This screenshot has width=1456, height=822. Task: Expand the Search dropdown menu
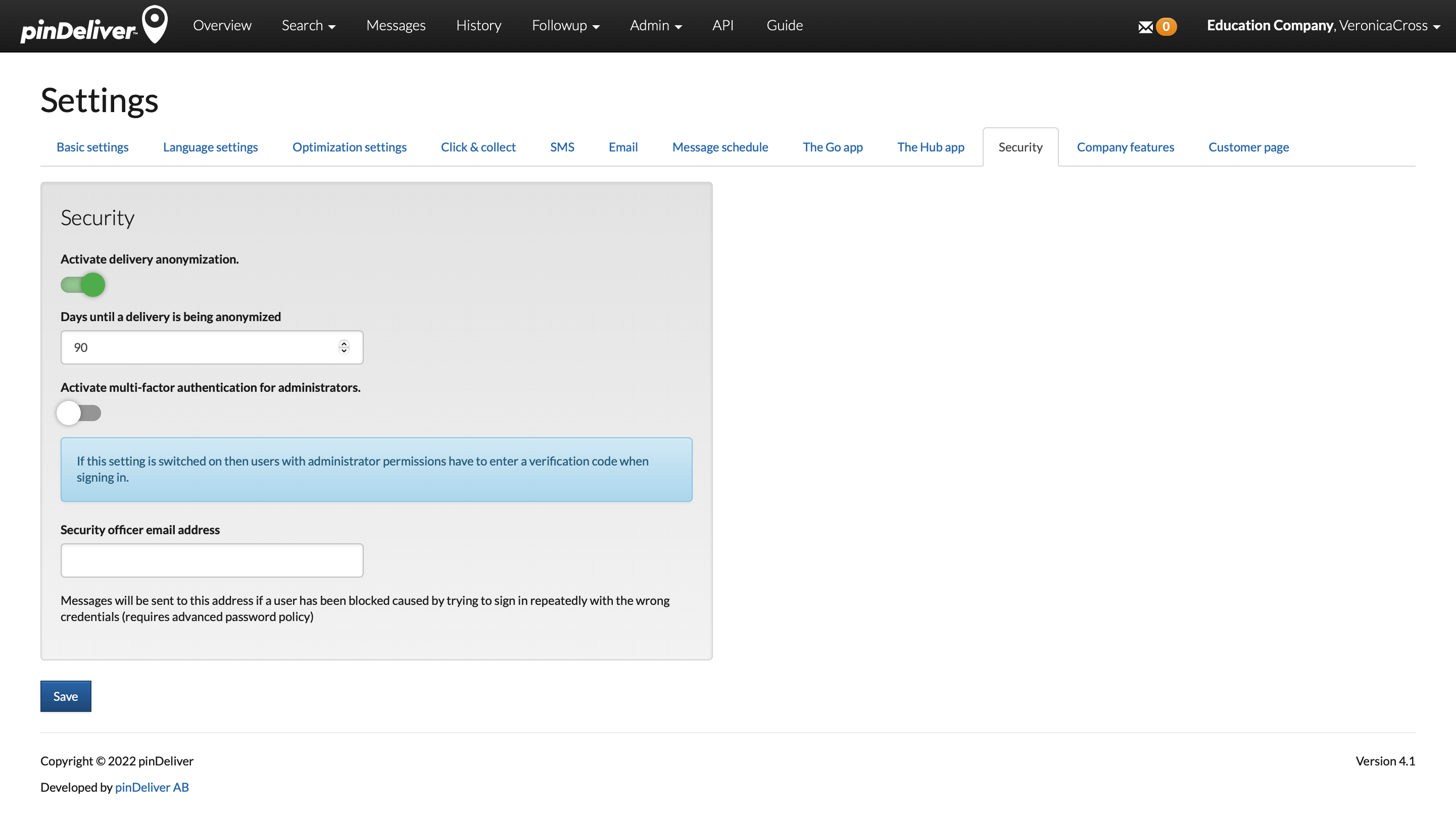coord(309,25)
